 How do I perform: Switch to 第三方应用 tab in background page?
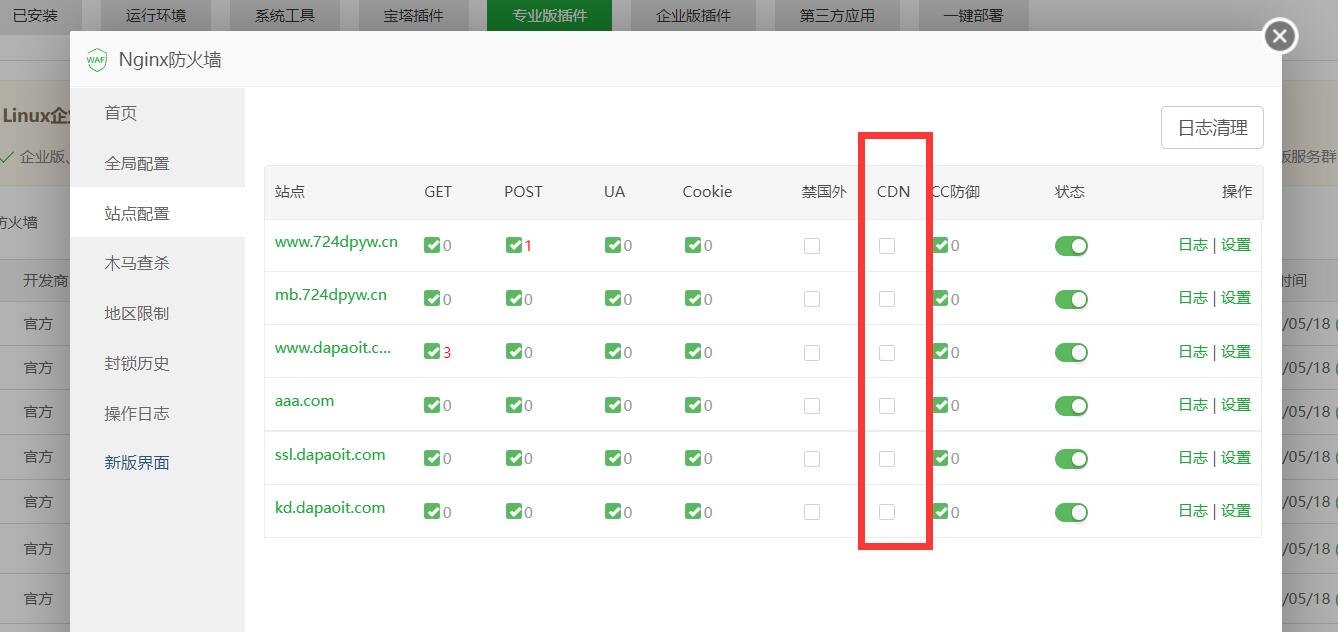[837, 15]
